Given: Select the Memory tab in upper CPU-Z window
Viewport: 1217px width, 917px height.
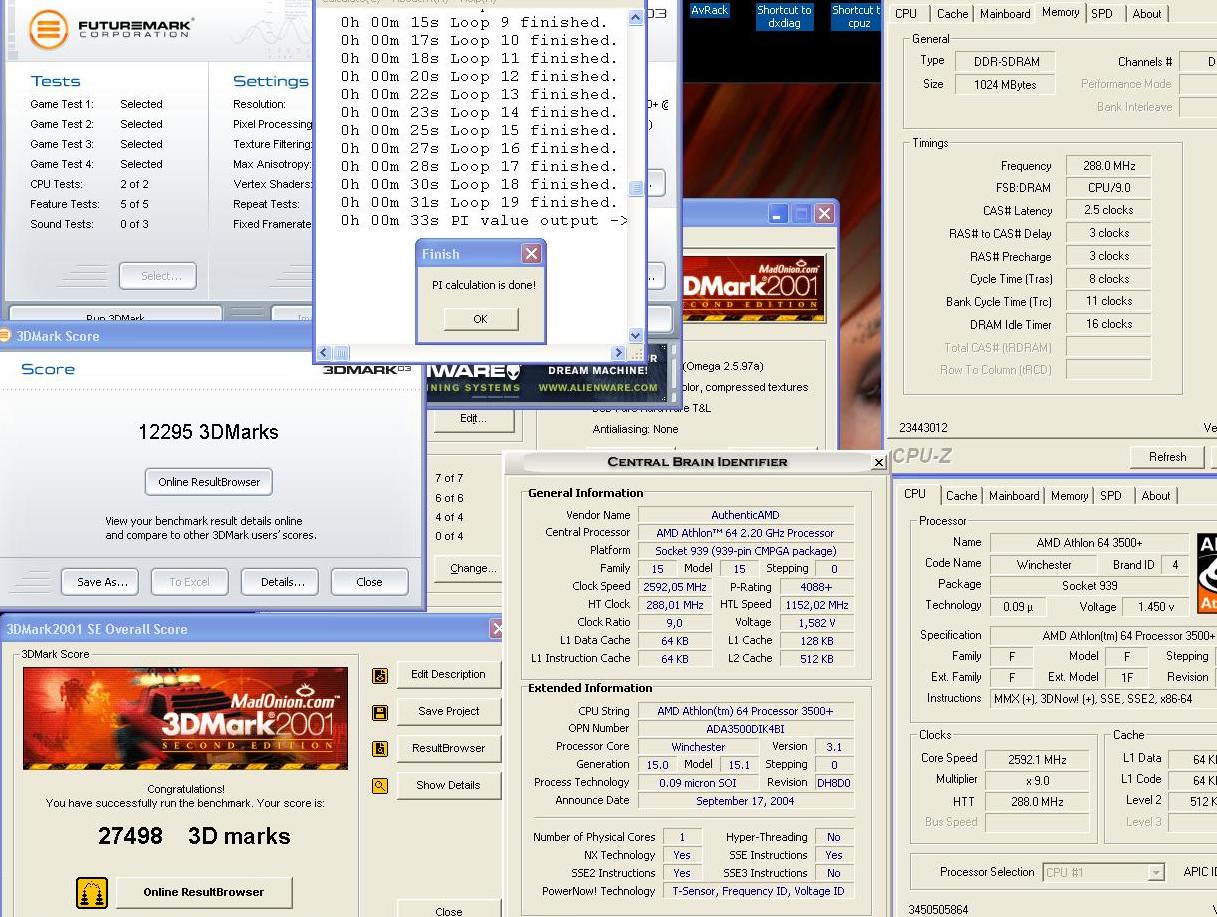Looking at the screenshot, I should [1060, 13].
